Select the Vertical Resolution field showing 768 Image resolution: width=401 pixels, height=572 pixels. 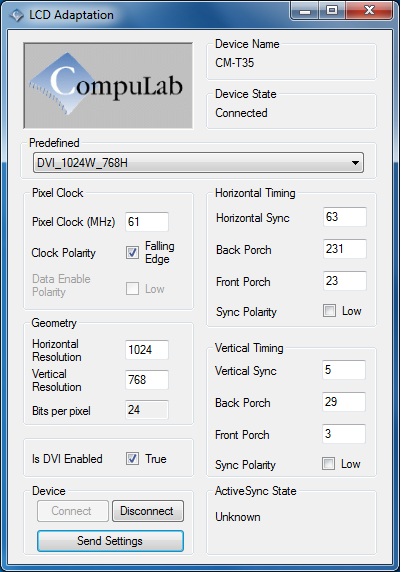click(x=147, y=380)
